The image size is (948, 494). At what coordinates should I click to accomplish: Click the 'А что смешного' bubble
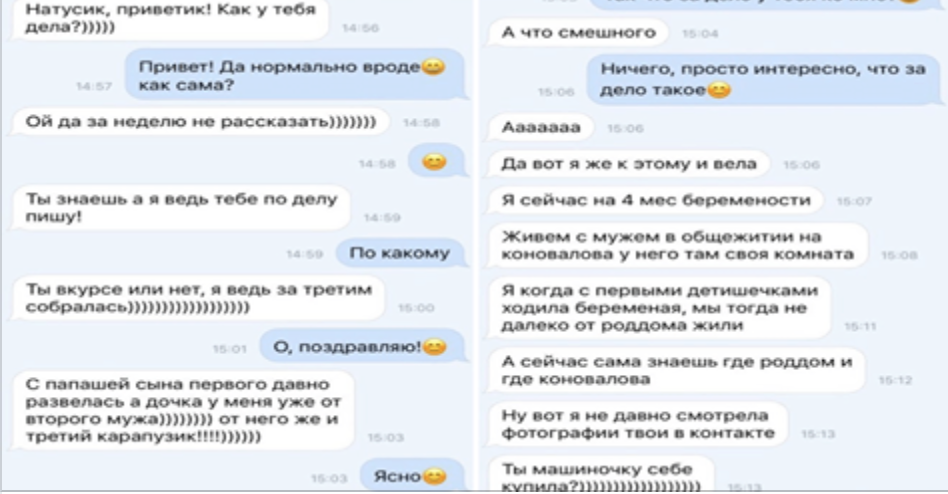point(579,32)
